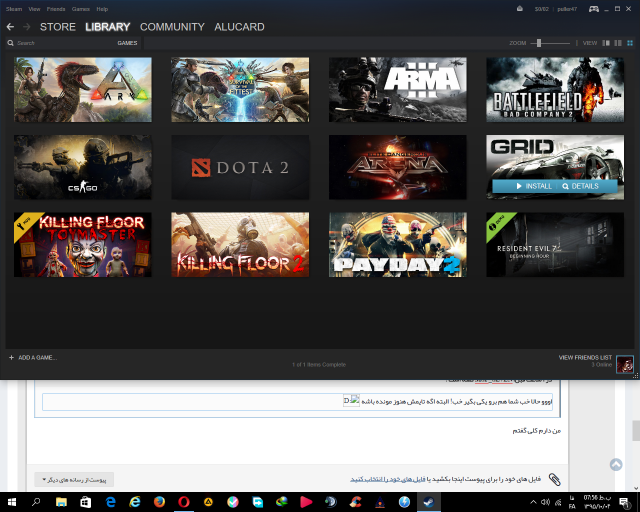The image size is (640, 512).
Task: Open the volume icon in system tray
Action: (545, 502)
